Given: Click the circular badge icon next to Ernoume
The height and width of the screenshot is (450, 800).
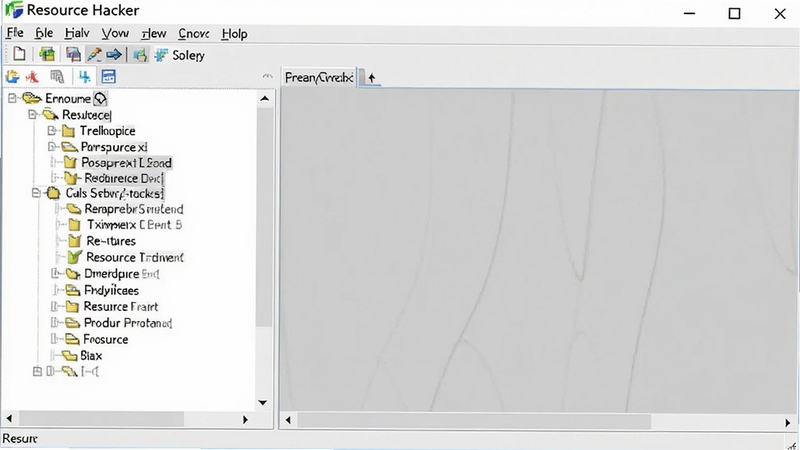Looking at the screenshot, I should pyautogui.click(x=101, y=98).
